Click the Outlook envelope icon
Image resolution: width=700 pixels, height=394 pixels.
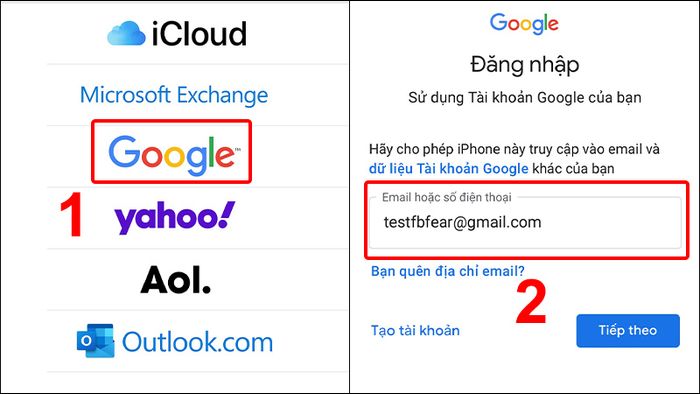(95, 341)
